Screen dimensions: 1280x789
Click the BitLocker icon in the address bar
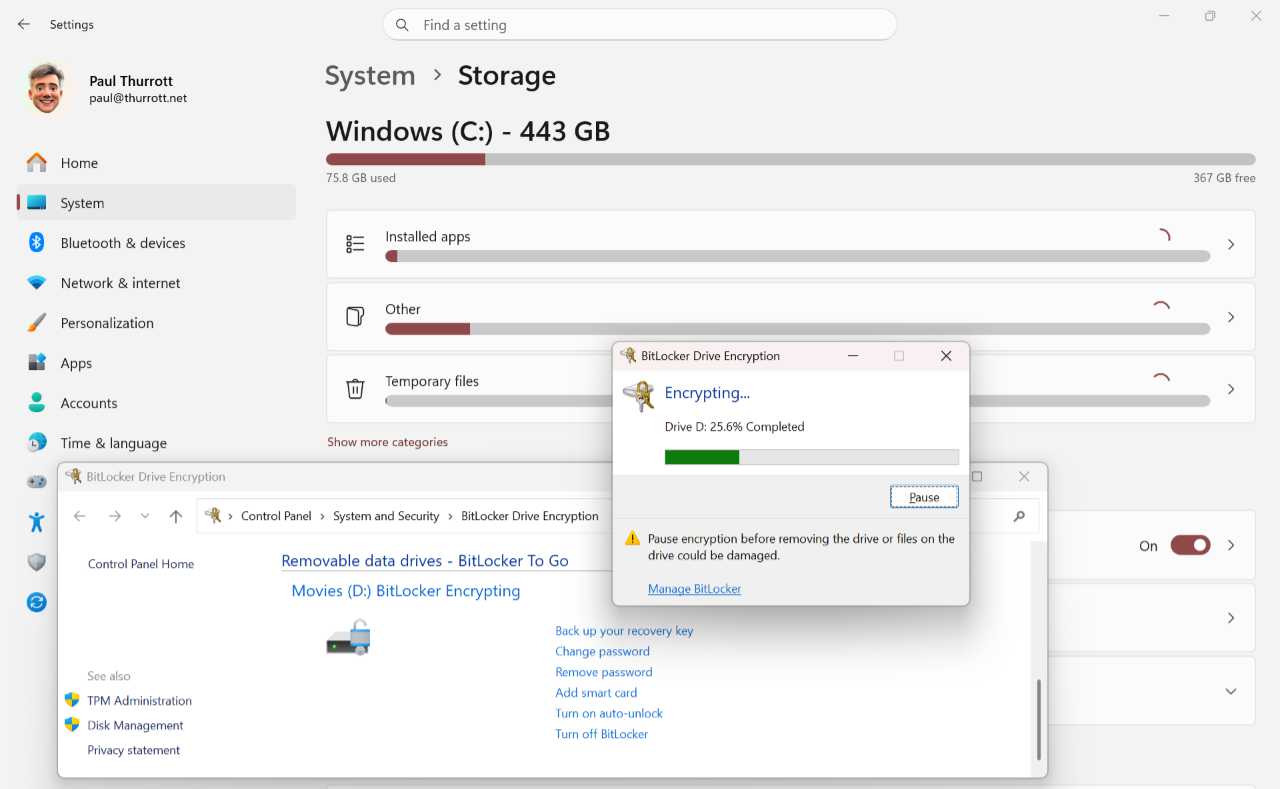(213, 515)
